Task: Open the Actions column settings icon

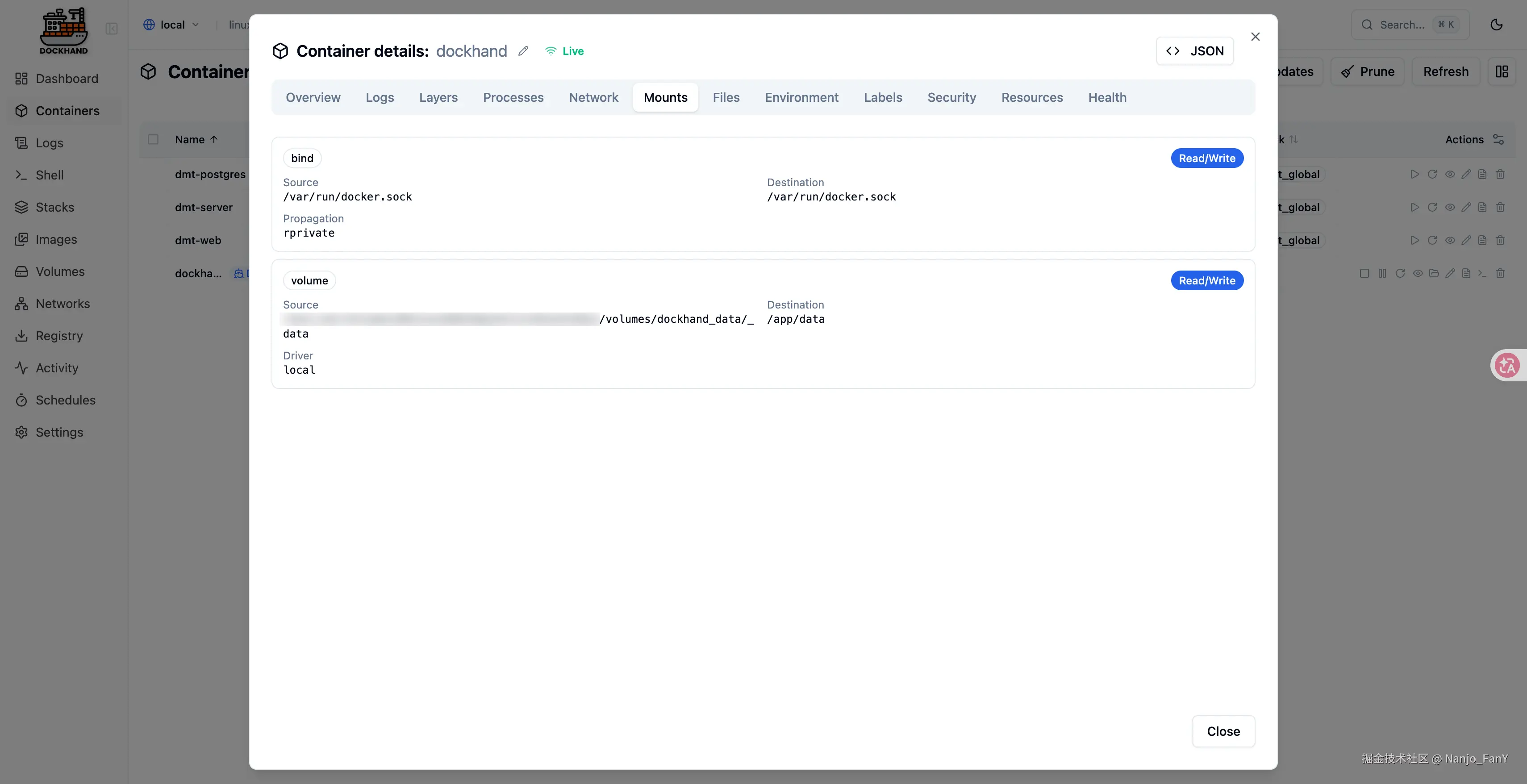Action: [1498, 139]
